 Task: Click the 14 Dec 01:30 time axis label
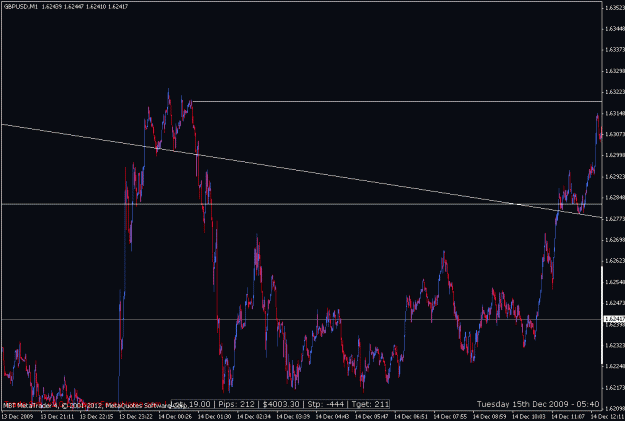(x=214, y=417)
